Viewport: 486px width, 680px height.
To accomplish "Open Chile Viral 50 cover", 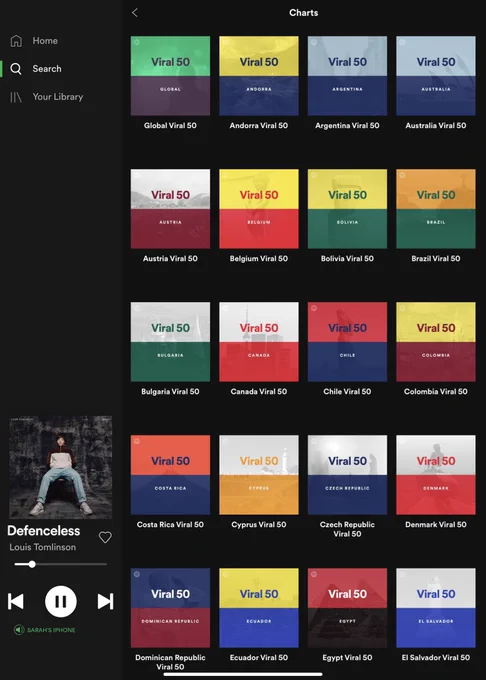I will (x=347, y=342).
